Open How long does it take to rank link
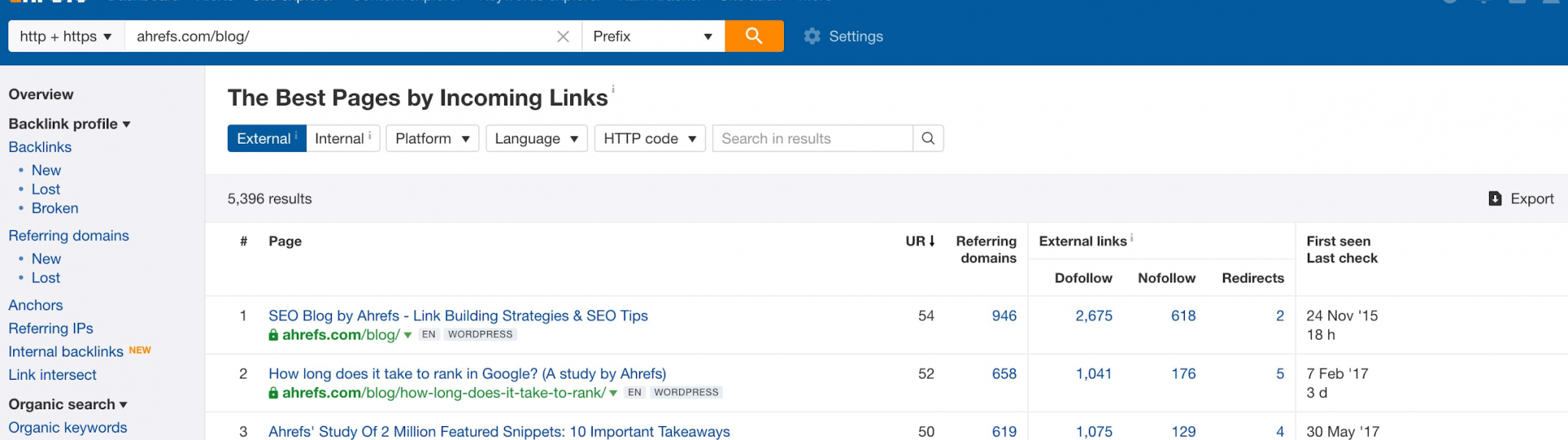This screenshot has height=440, width=1568. 467,373
